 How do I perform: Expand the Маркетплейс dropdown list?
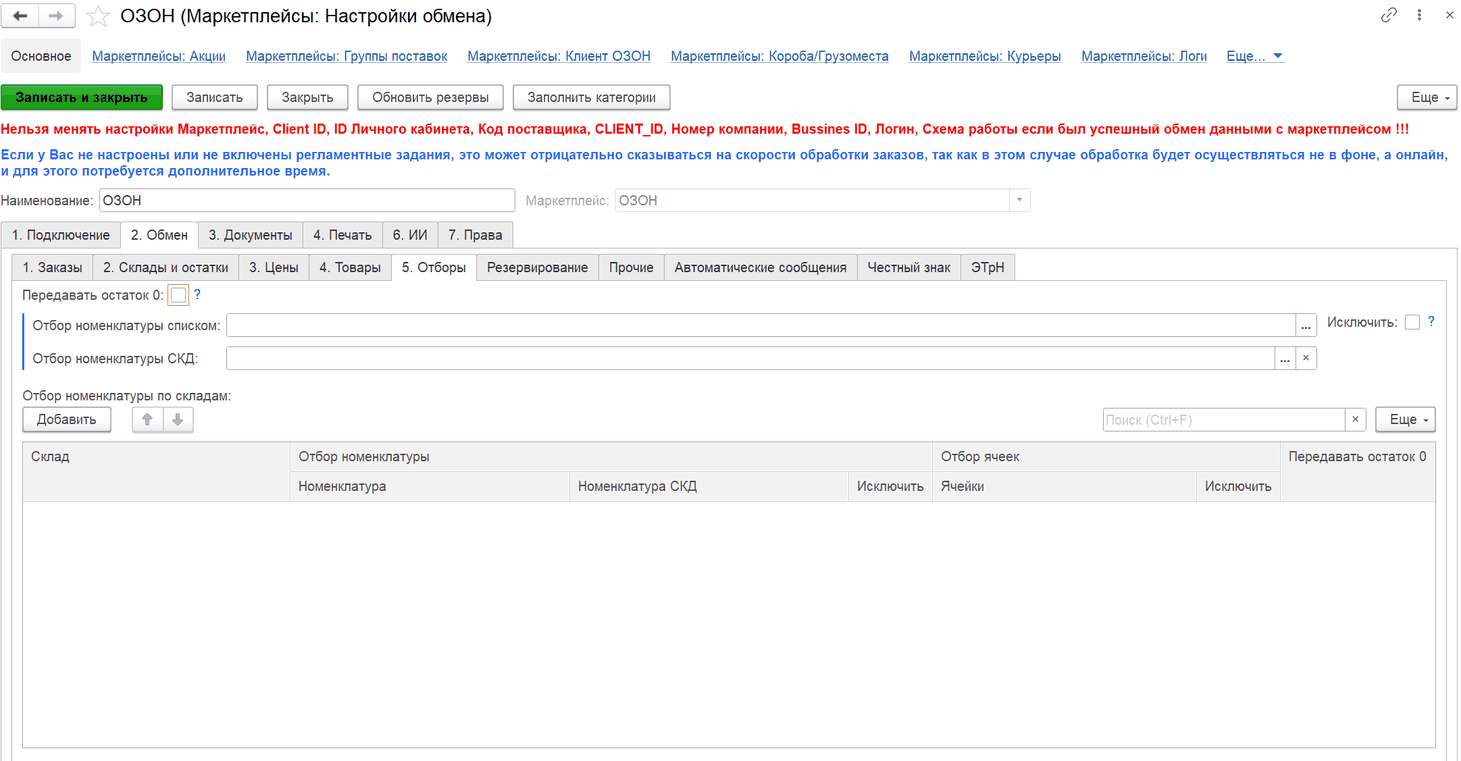[x=1019, y=200]
